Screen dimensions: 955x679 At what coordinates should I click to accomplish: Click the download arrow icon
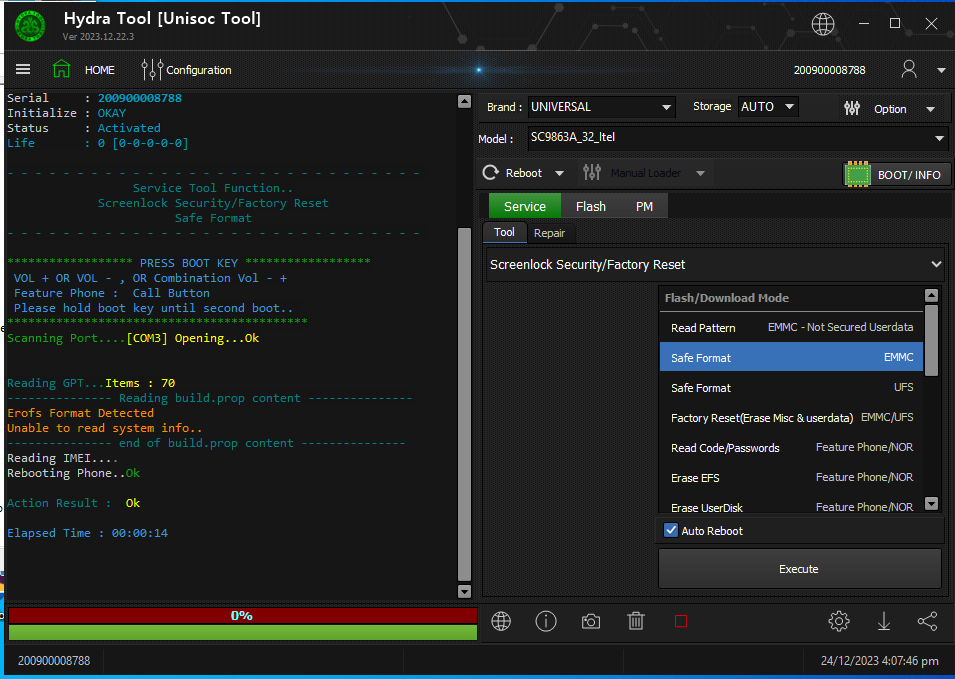coord(884,621)
